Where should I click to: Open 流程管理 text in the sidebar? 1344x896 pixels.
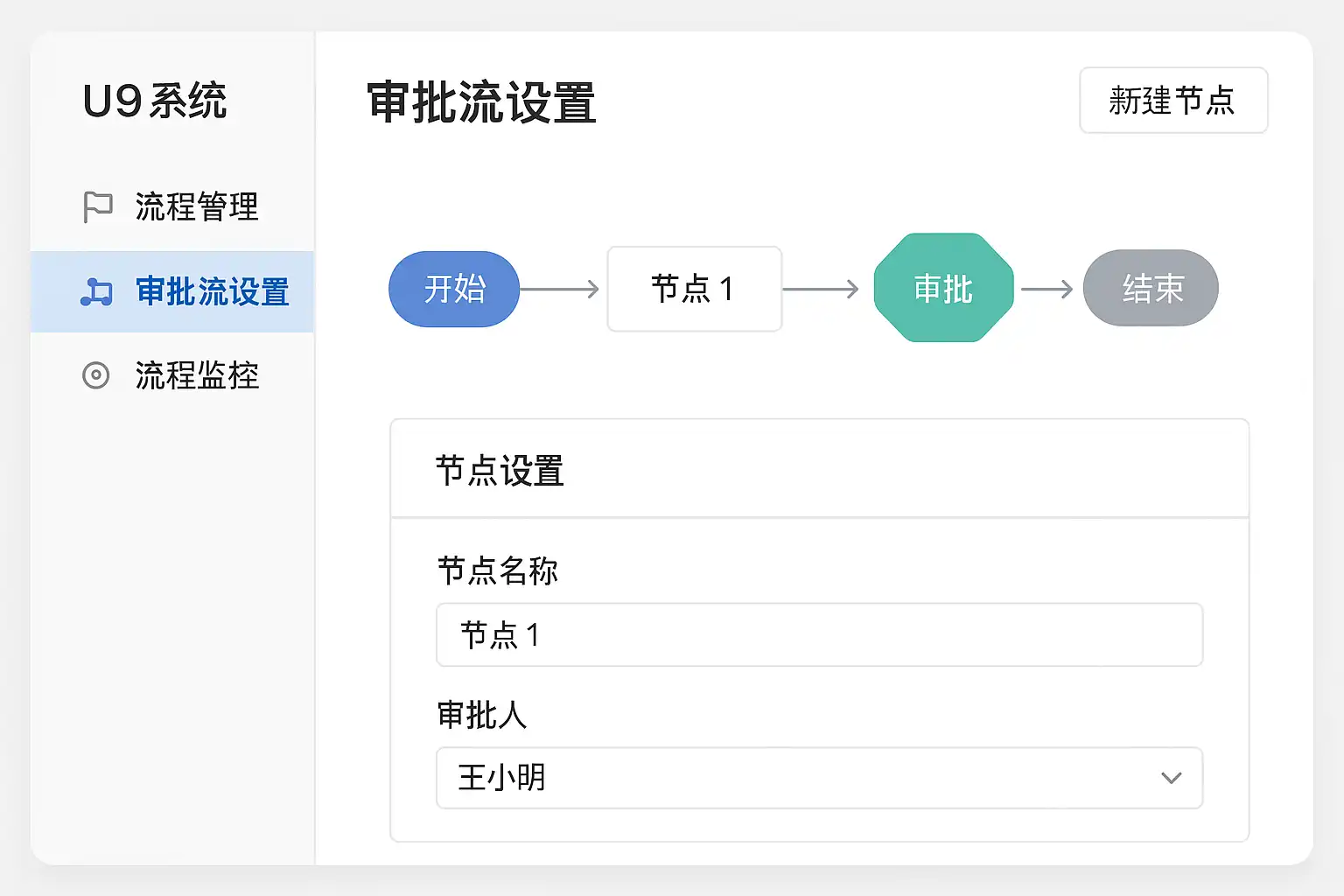pos(197,207)
